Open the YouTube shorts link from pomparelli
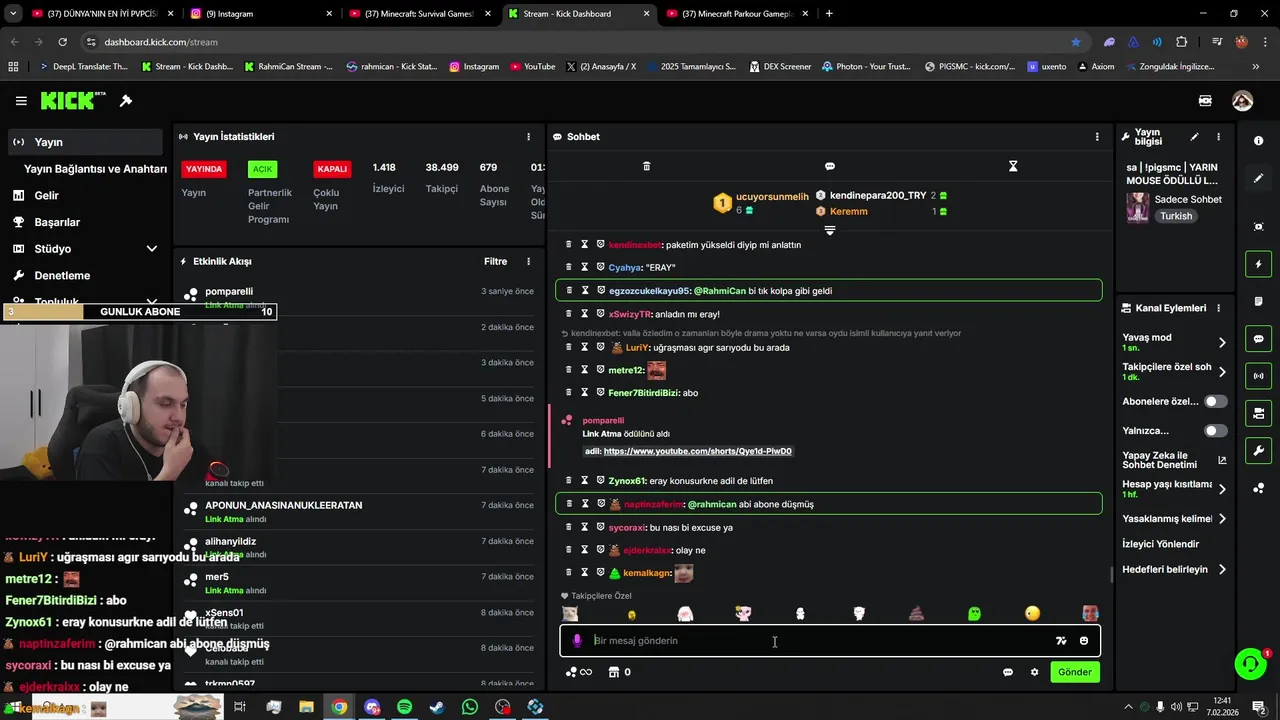 coord(697,451)
